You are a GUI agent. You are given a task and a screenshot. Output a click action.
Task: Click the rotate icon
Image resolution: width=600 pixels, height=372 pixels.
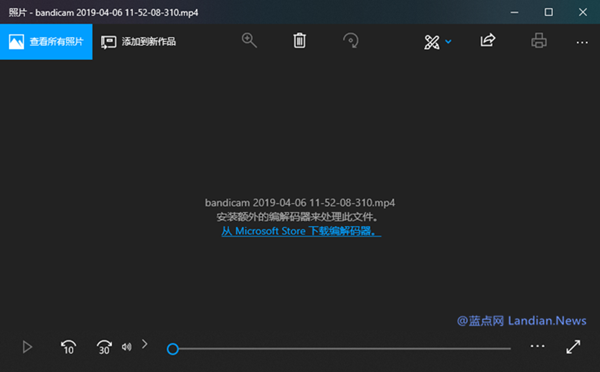click(x=351, y=41)
